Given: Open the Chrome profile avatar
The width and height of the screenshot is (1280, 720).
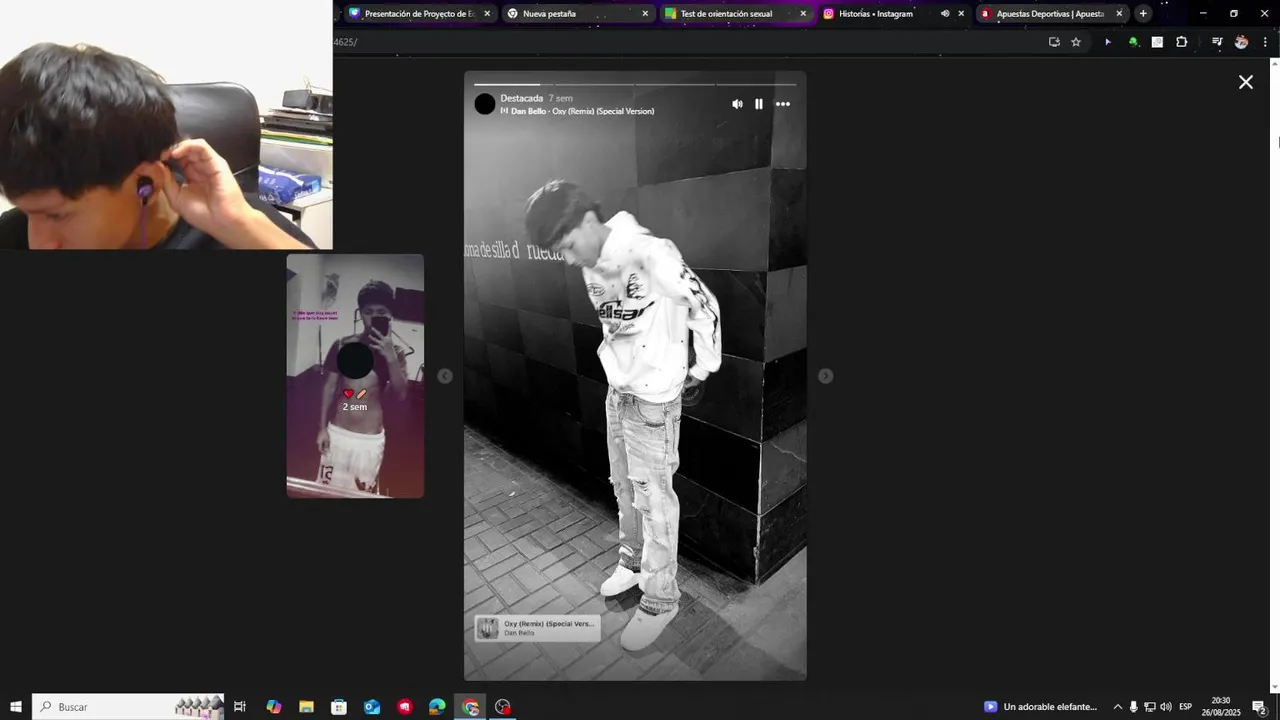Looking at the screenshot, I should point(1241,42).
